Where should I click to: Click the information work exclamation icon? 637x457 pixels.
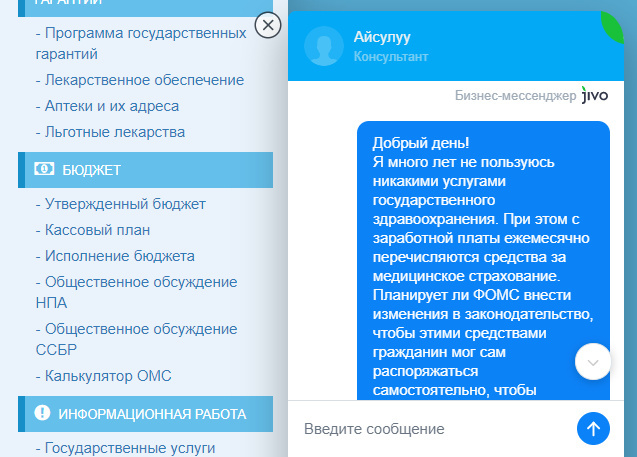42,413
